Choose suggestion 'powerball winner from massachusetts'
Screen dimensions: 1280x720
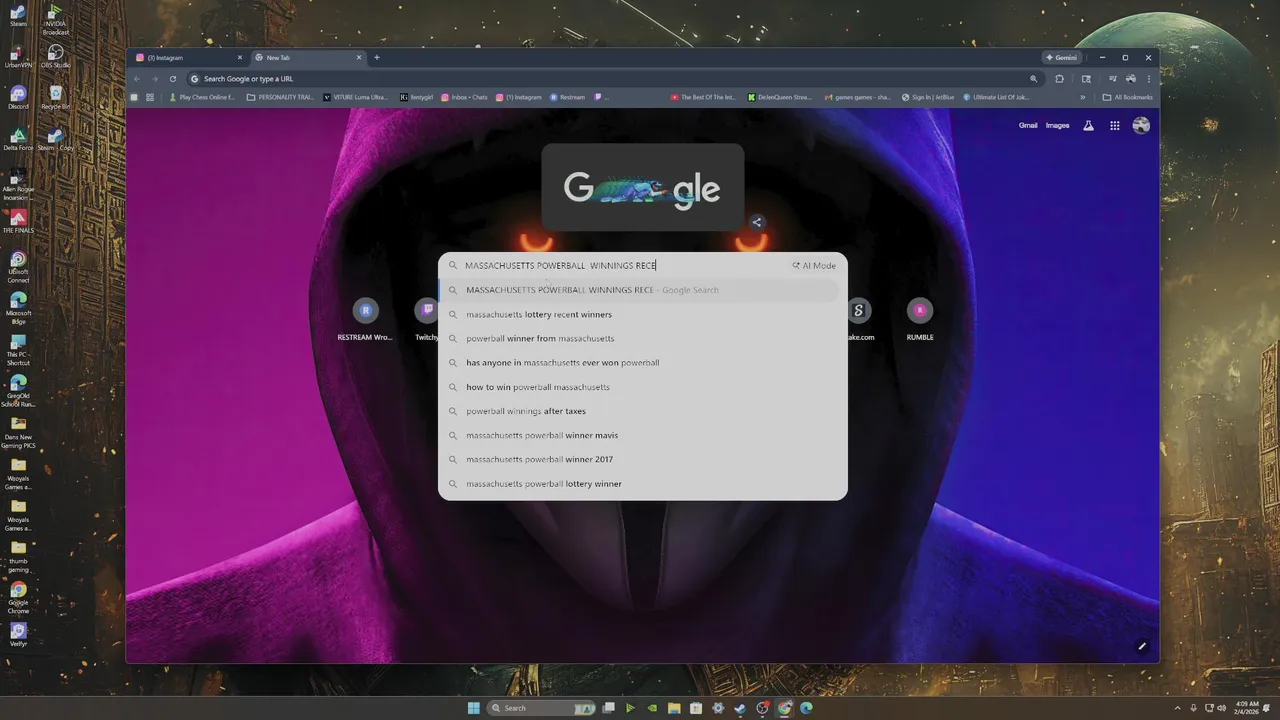click(643, 338)
